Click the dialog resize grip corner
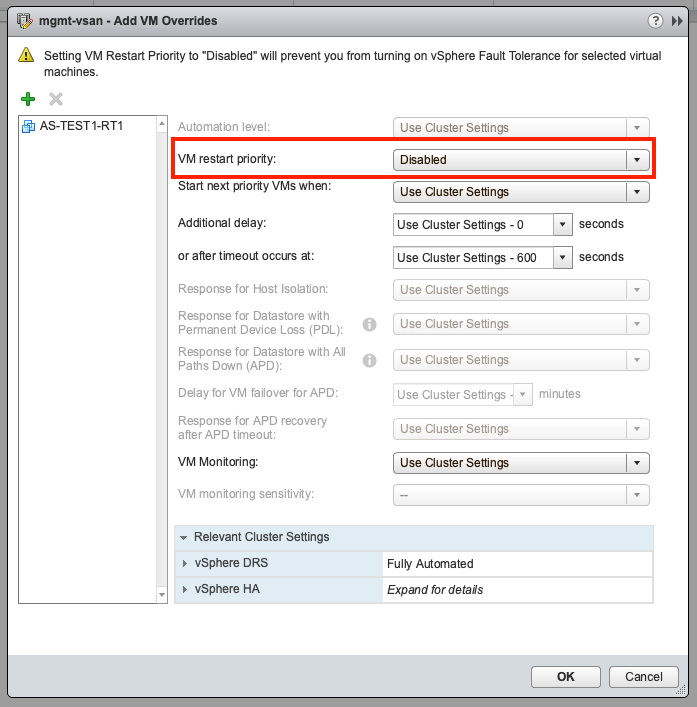Screen dimensions: 697x707 click(681, 690)
